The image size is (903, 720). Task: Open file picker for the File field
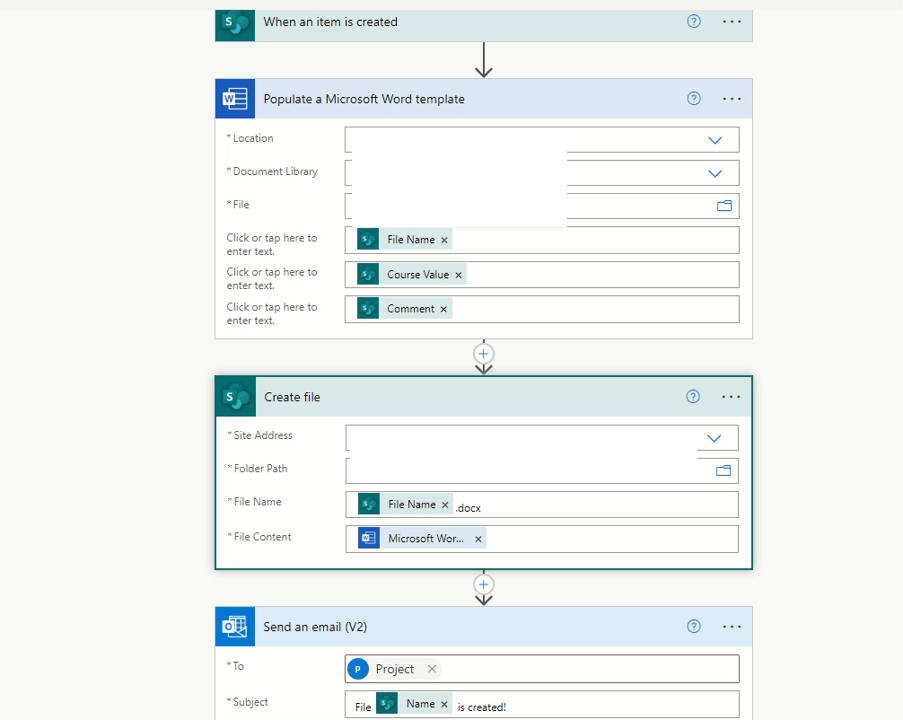724,206
